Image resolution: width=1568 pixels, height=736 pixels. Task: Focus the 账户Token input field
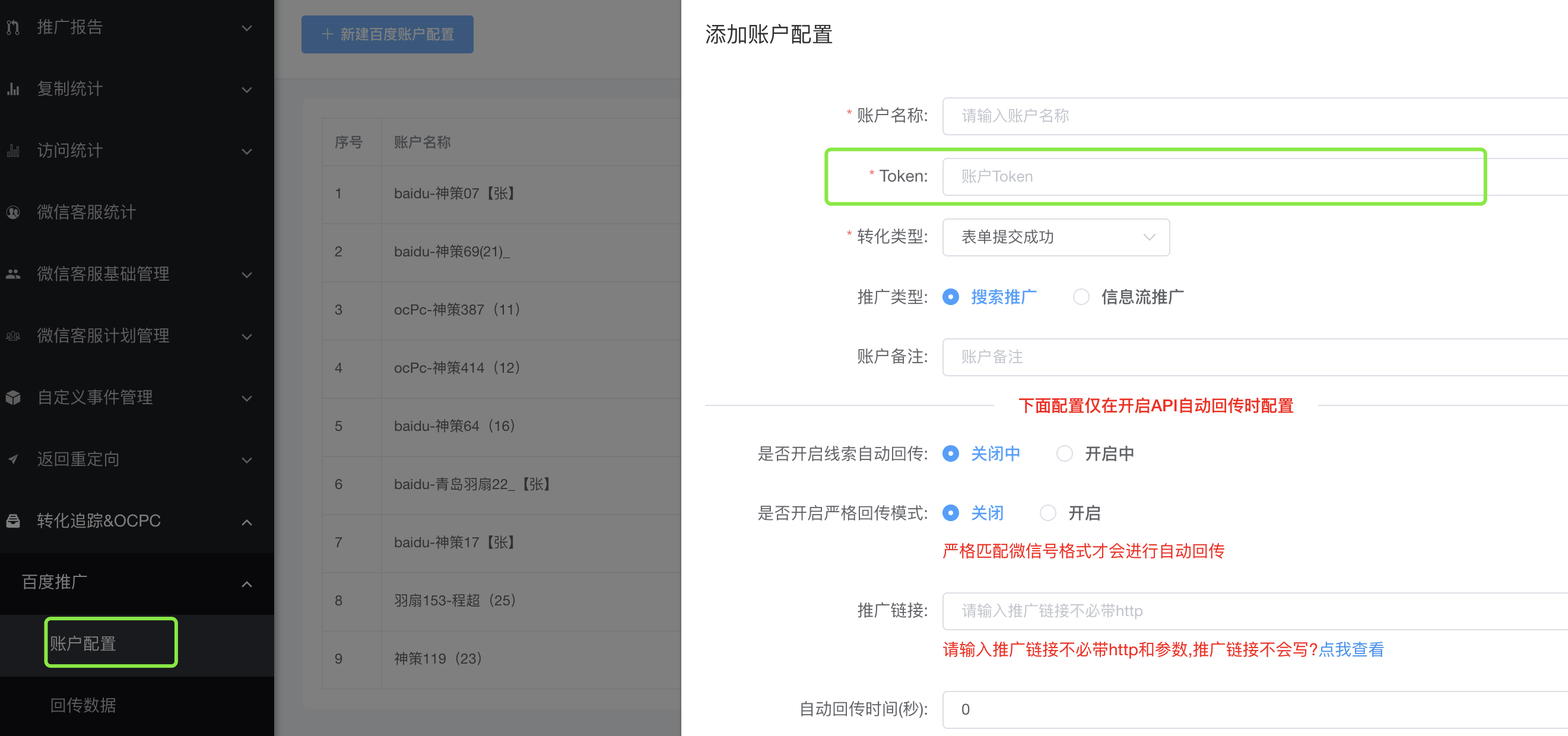[x=1255, y=176]
